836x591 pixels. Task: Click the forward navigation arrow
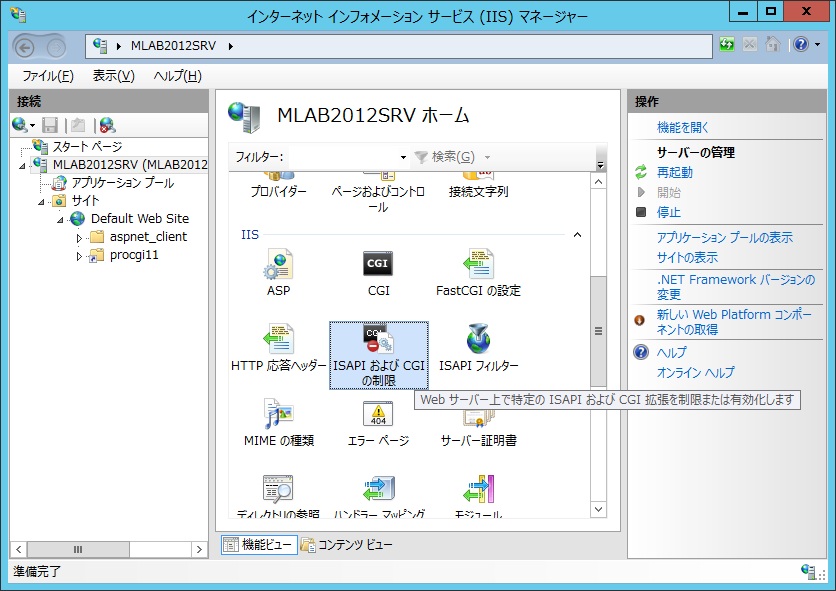pyautogui.click(x=55, y=48)
